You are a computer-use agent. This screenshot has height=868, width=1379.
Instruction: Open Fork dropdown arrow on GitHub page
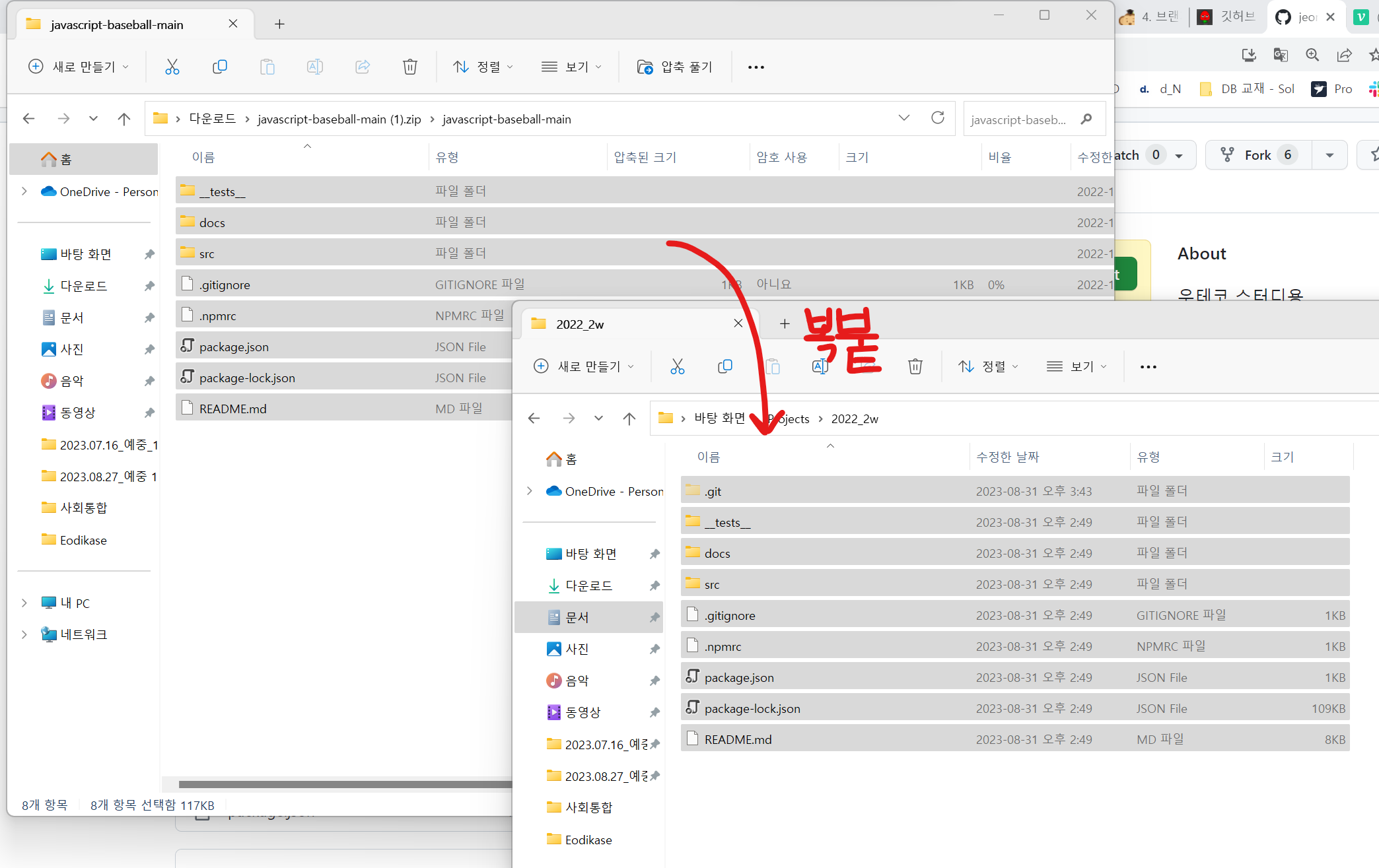1329,155
